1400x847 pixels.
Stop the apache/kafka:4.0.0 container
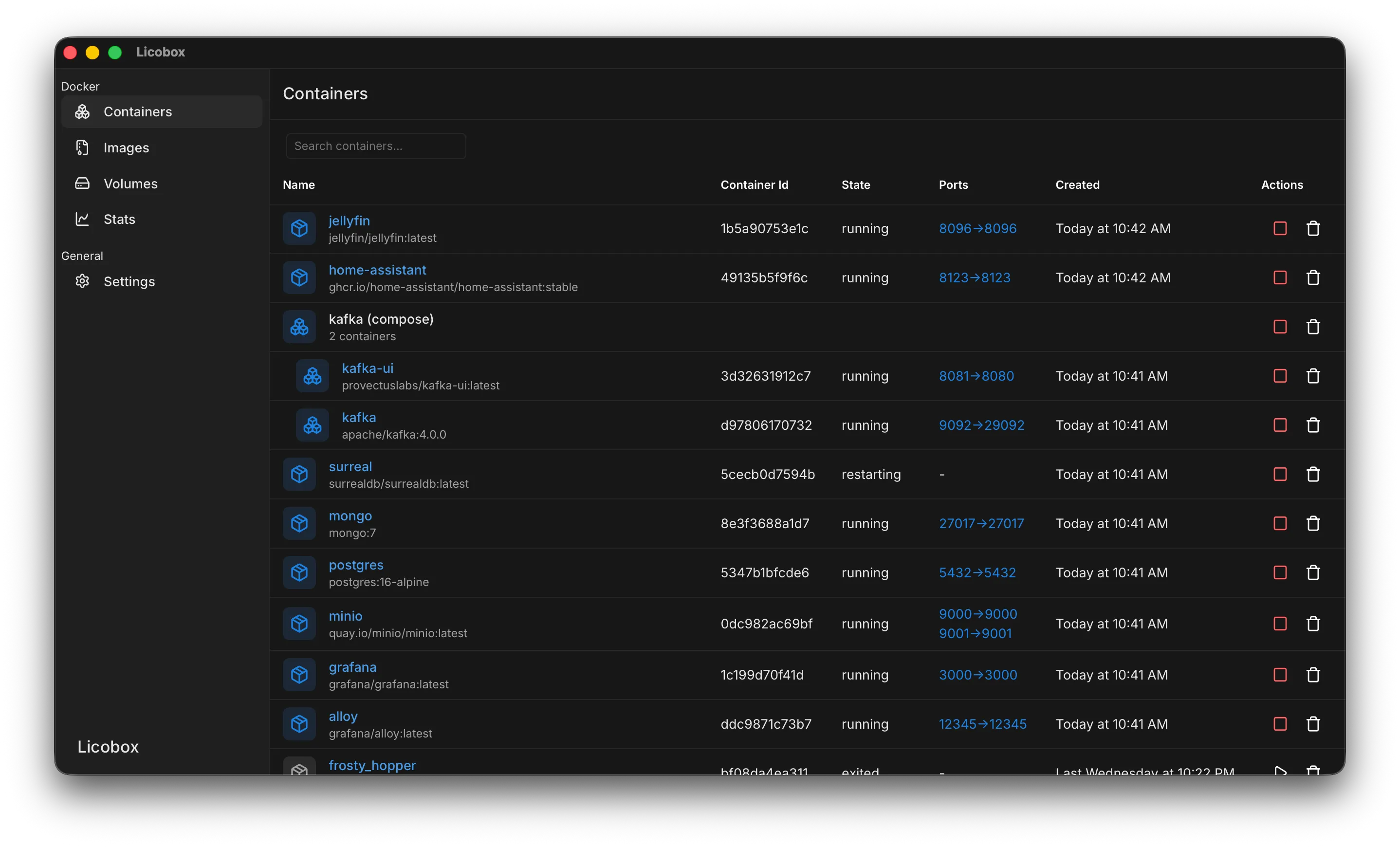point(1280,425)
